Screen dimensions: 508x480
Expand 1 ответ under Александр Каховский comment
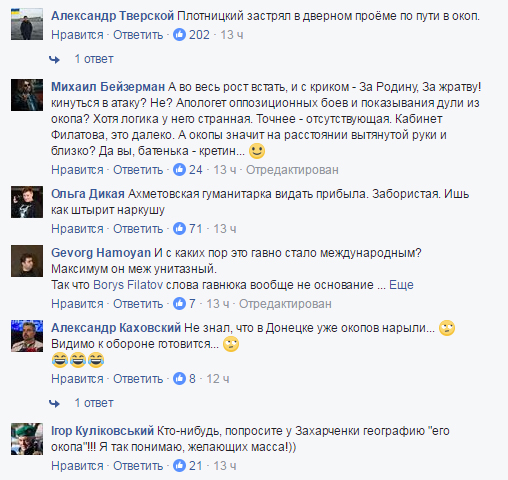(x=94, y=403)
